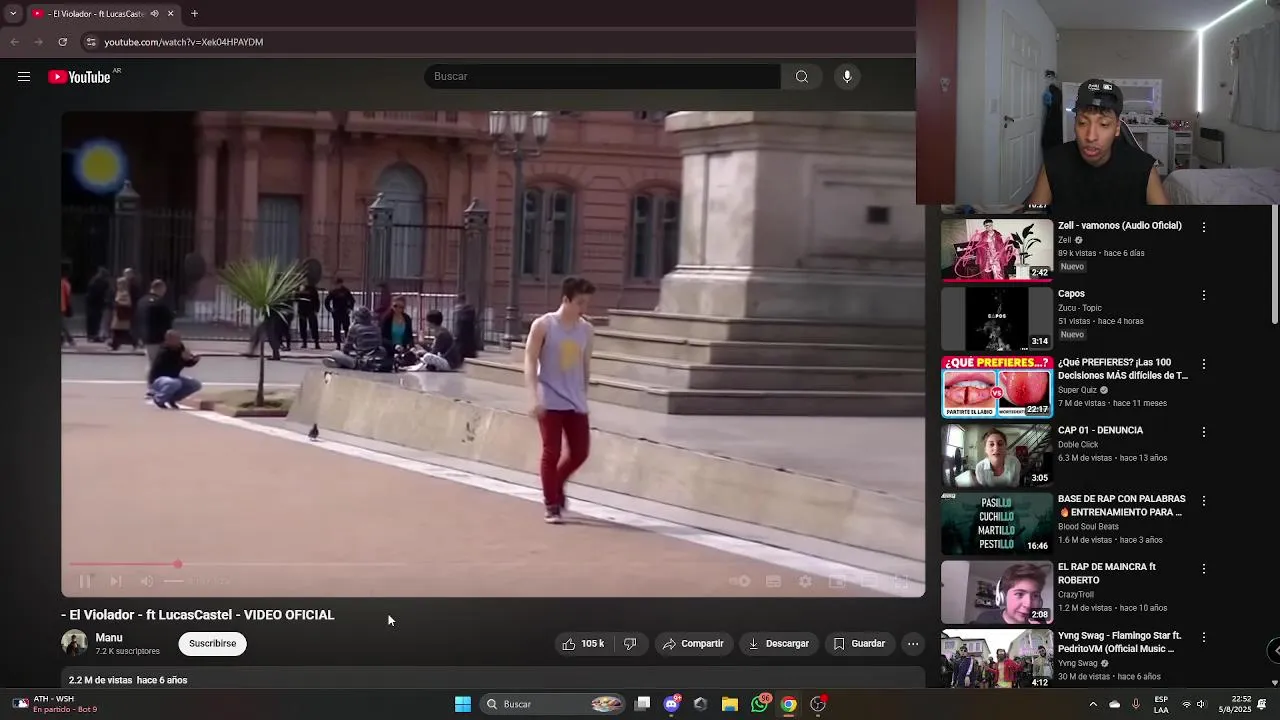The width and height of the screenshot is (1280, 720).
Task: Show hidden system tray icons chevron
Action: tap(1093, 704)
